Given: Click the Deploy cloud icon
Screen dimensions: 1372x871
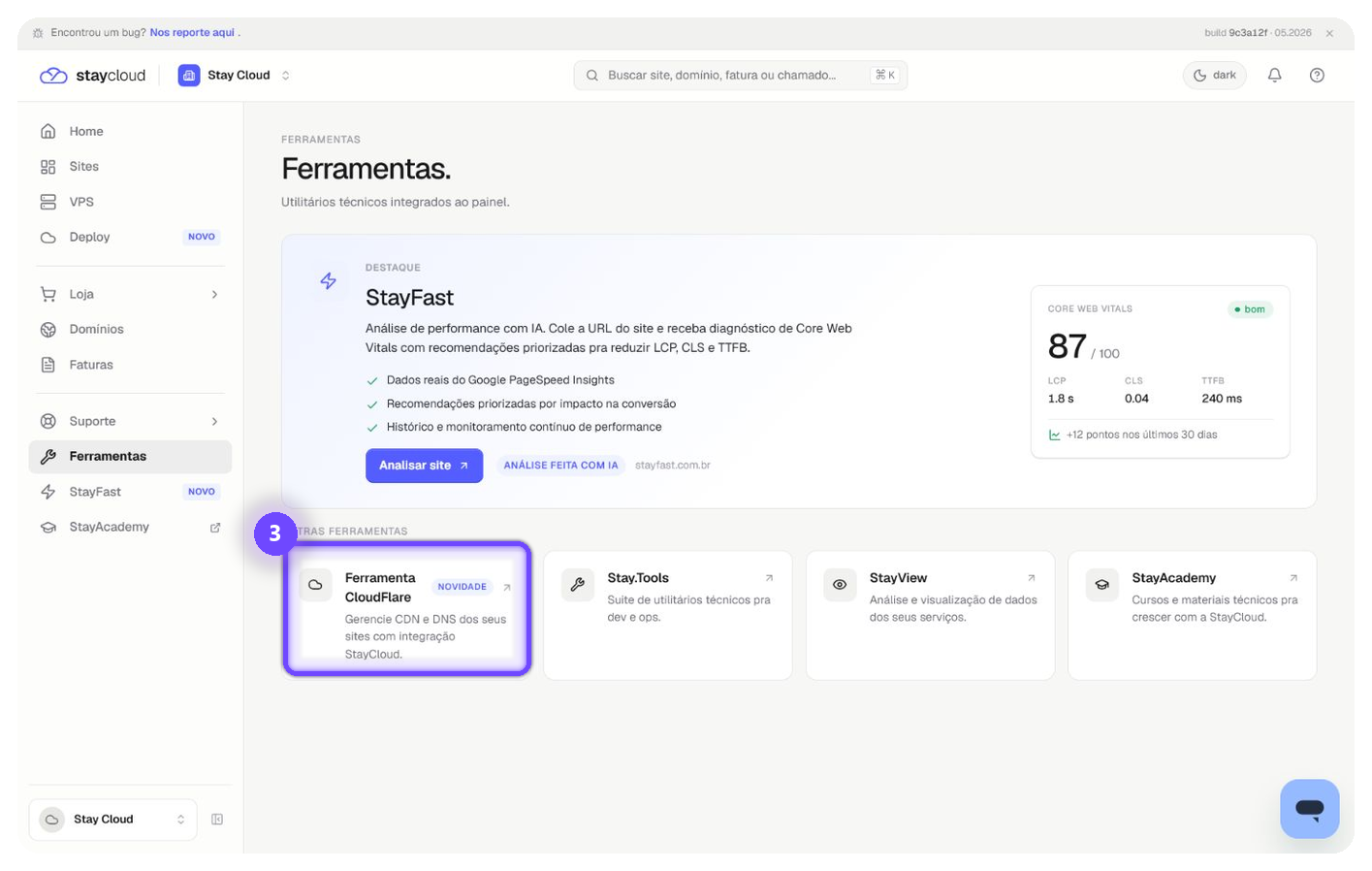Looking at the screenshot, I should [48, 237].
